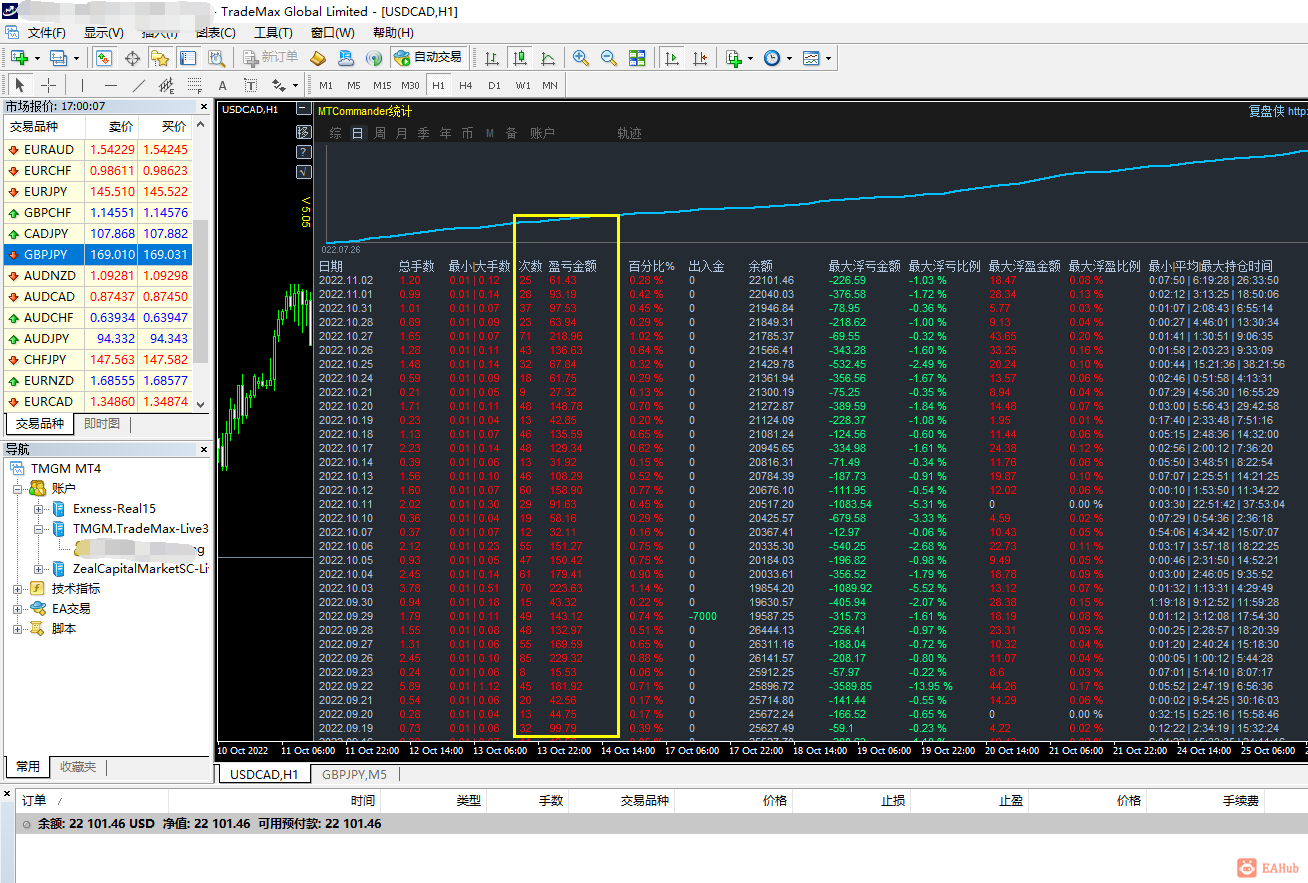Open the chart profiles icon

pos(58,58)
